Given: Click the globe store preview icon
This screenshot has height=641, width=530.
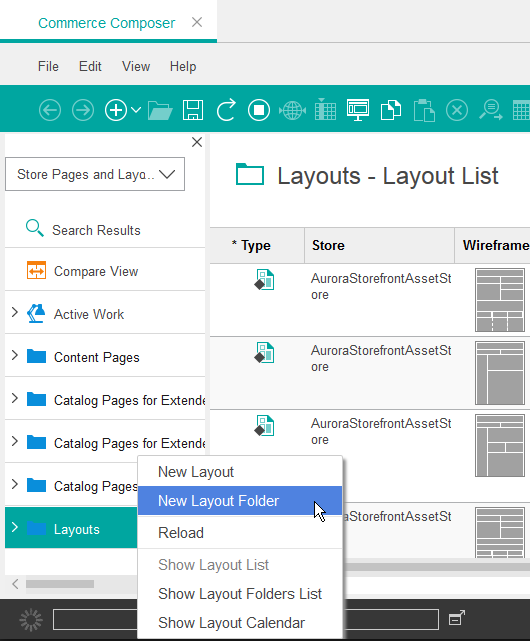Looking at the screenshot, I should pyautogui.click(x=292, y=110).
